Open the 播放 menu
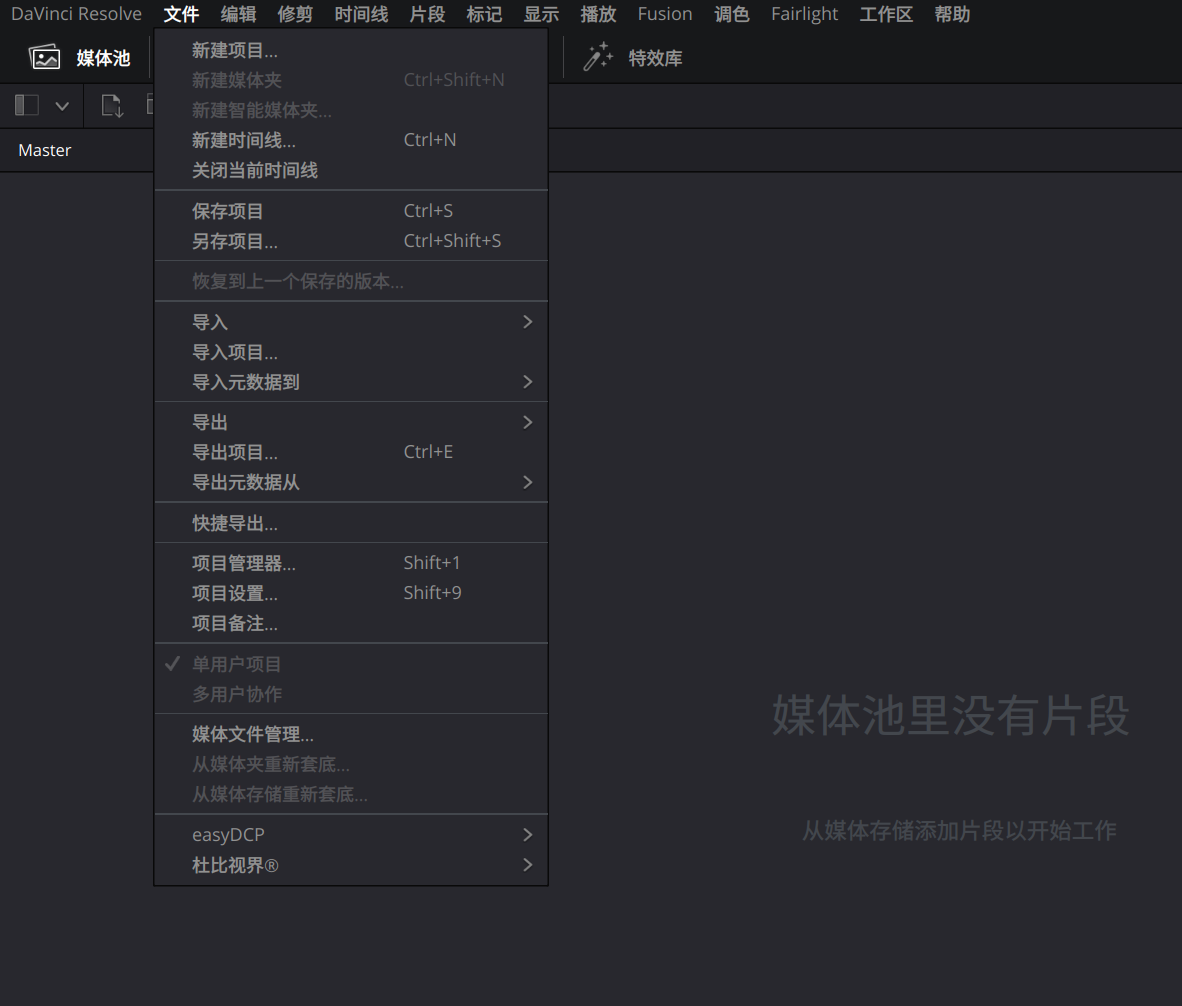The height and width of the screenshot is (1006, 1182). [598, 14]
